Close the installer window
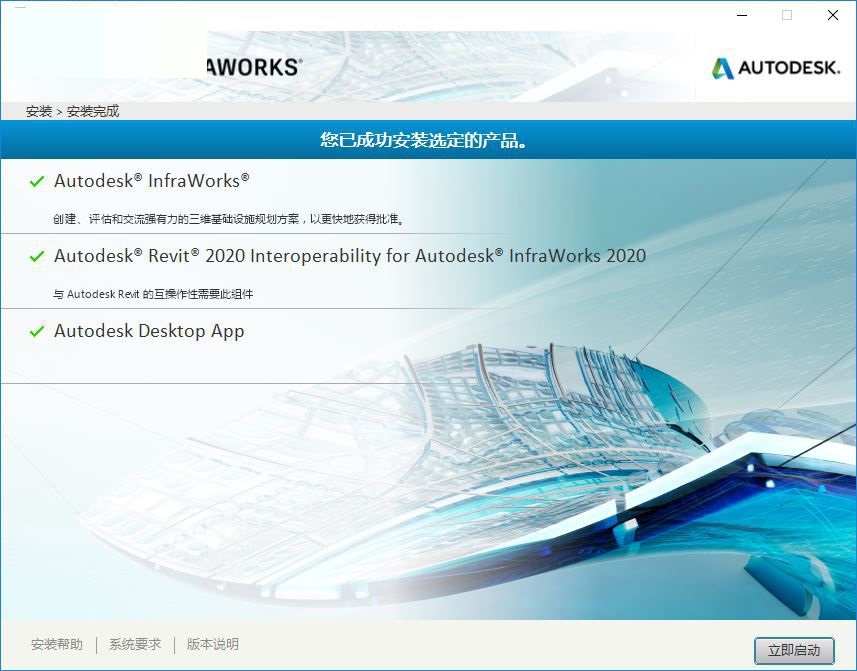The image size is (857, 671). pyautogui.click(x=833, y=15)
